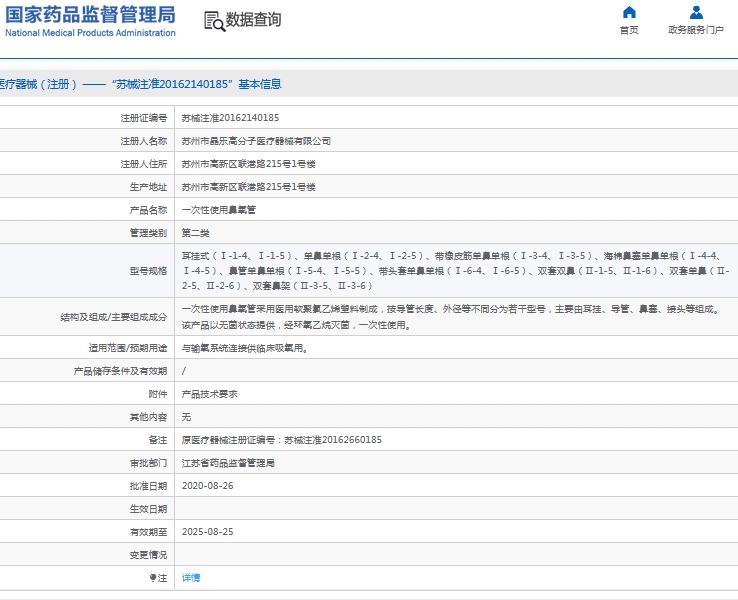Click the 数据查询 search document icon
738x600 pixels.
pos(215,21)
